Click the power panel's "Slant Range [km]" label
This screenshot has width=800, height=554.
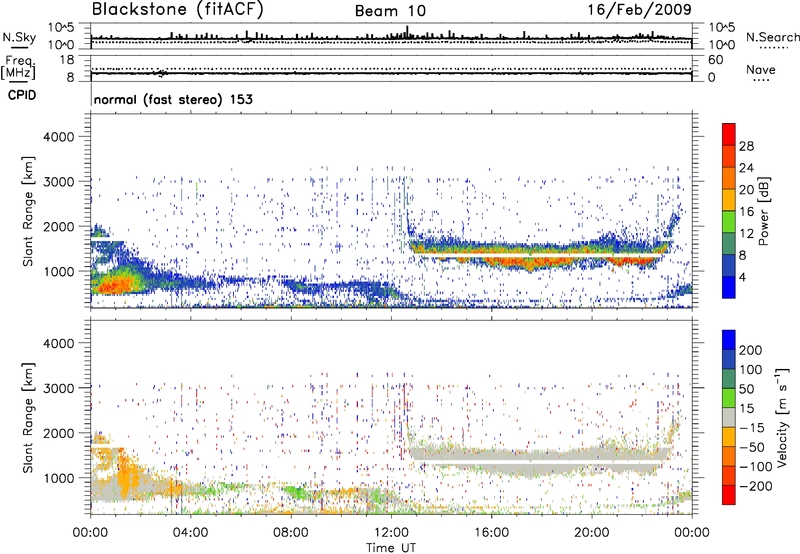click(28, 211)
